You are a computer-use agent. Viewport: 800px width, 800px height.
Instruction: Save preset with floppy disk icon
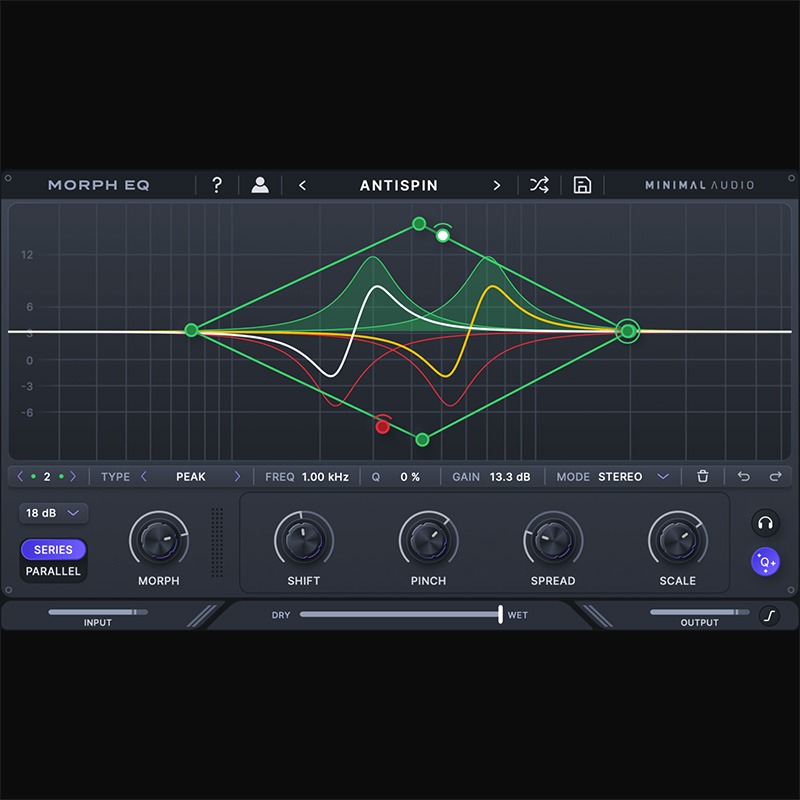tap(582, 185)
